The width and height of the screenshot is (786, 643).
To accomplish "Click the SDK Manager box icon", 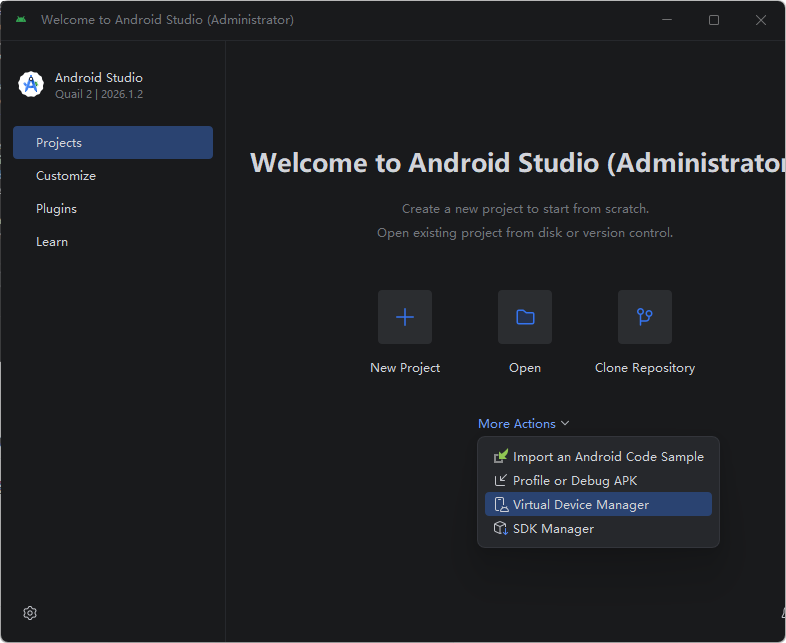I will 501,528.
